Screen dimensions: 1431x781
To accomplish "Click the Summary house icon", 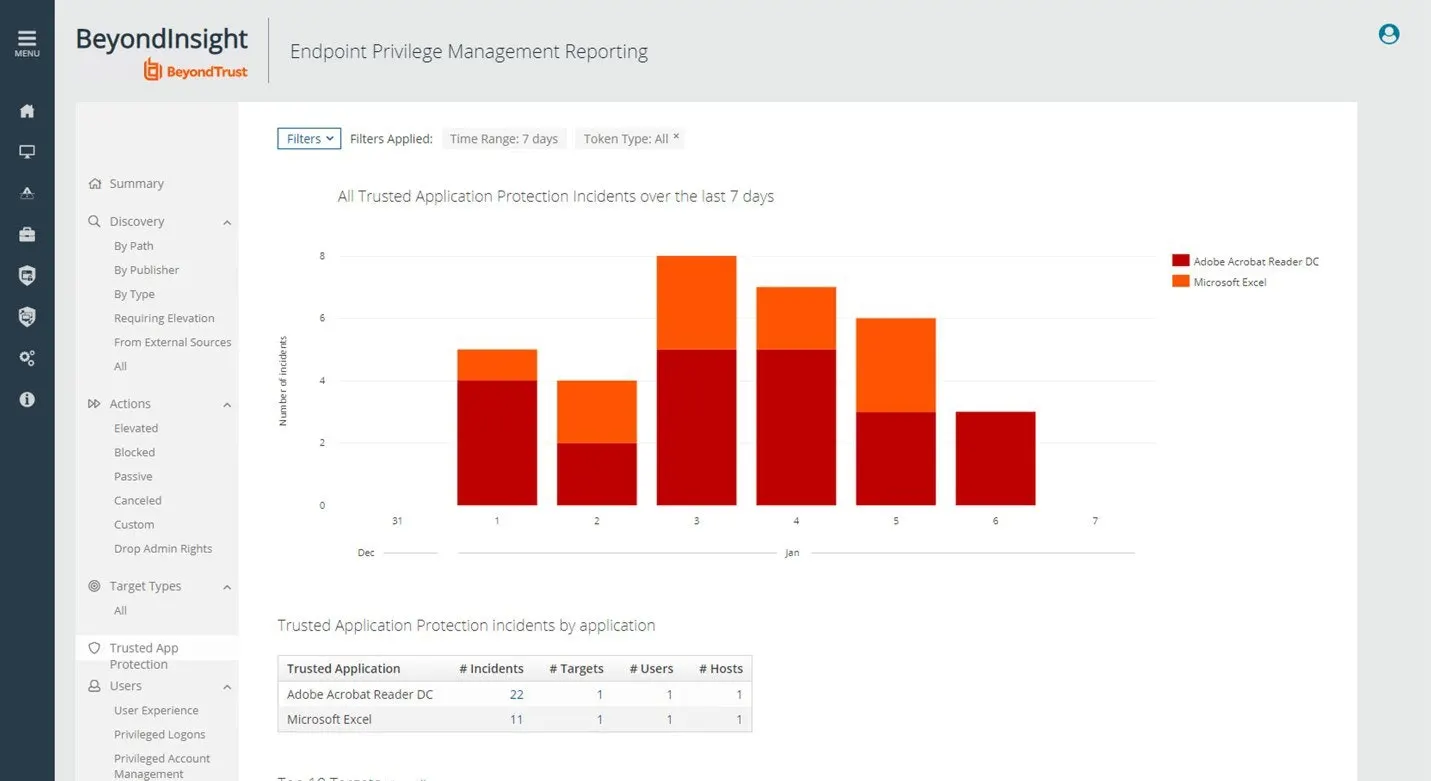I will click(95, 184).
